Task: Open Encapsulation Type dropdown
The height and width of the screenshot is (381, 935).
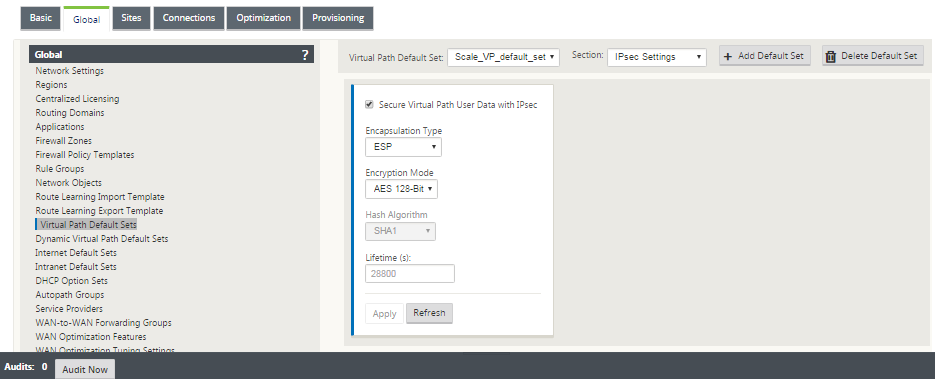Action: (403, 147)
